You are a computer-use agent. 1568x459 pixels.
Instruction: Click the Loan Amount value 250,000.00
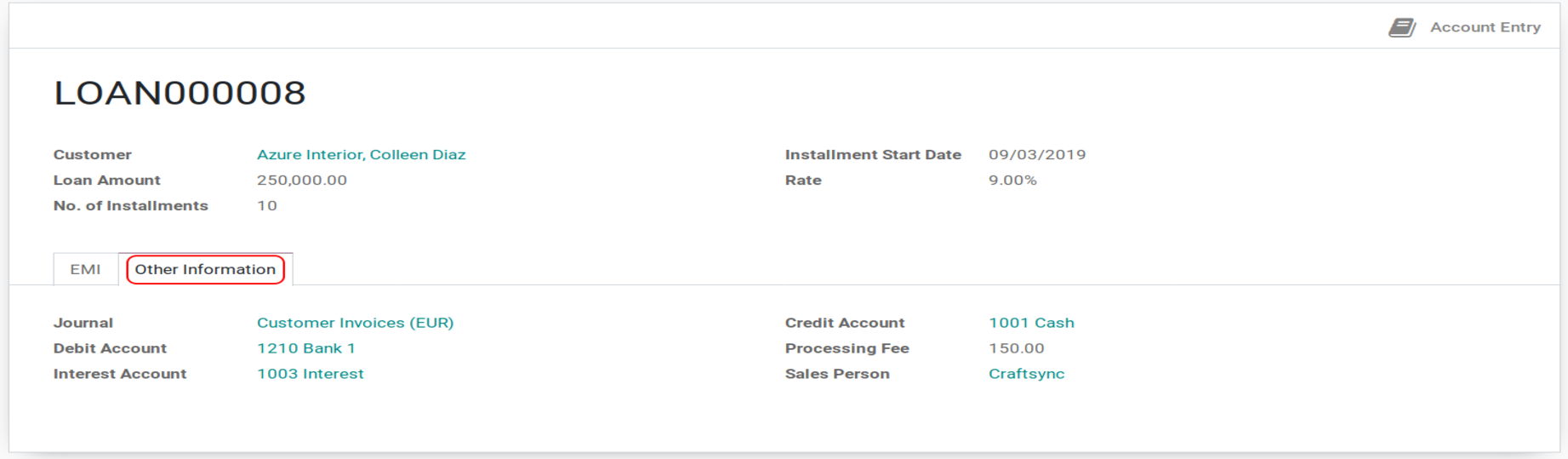pyautogui.click(x=301, y=181)
